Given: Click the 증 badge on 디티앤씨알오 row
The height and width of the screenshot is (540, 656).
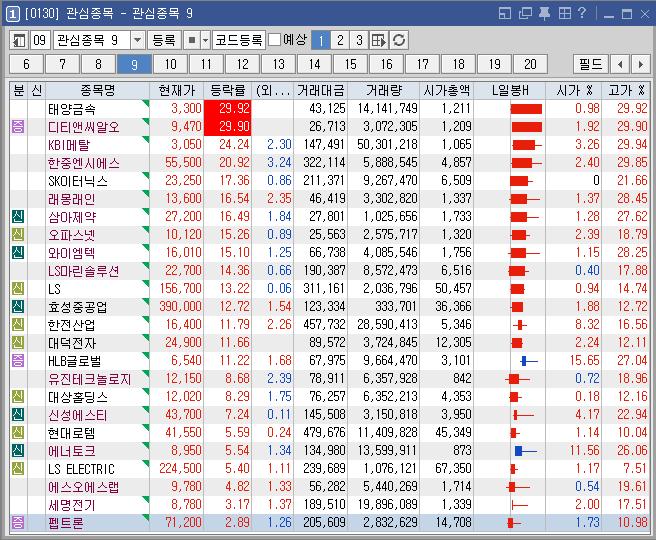Looking at the screenshot, I should click(18, 126).
